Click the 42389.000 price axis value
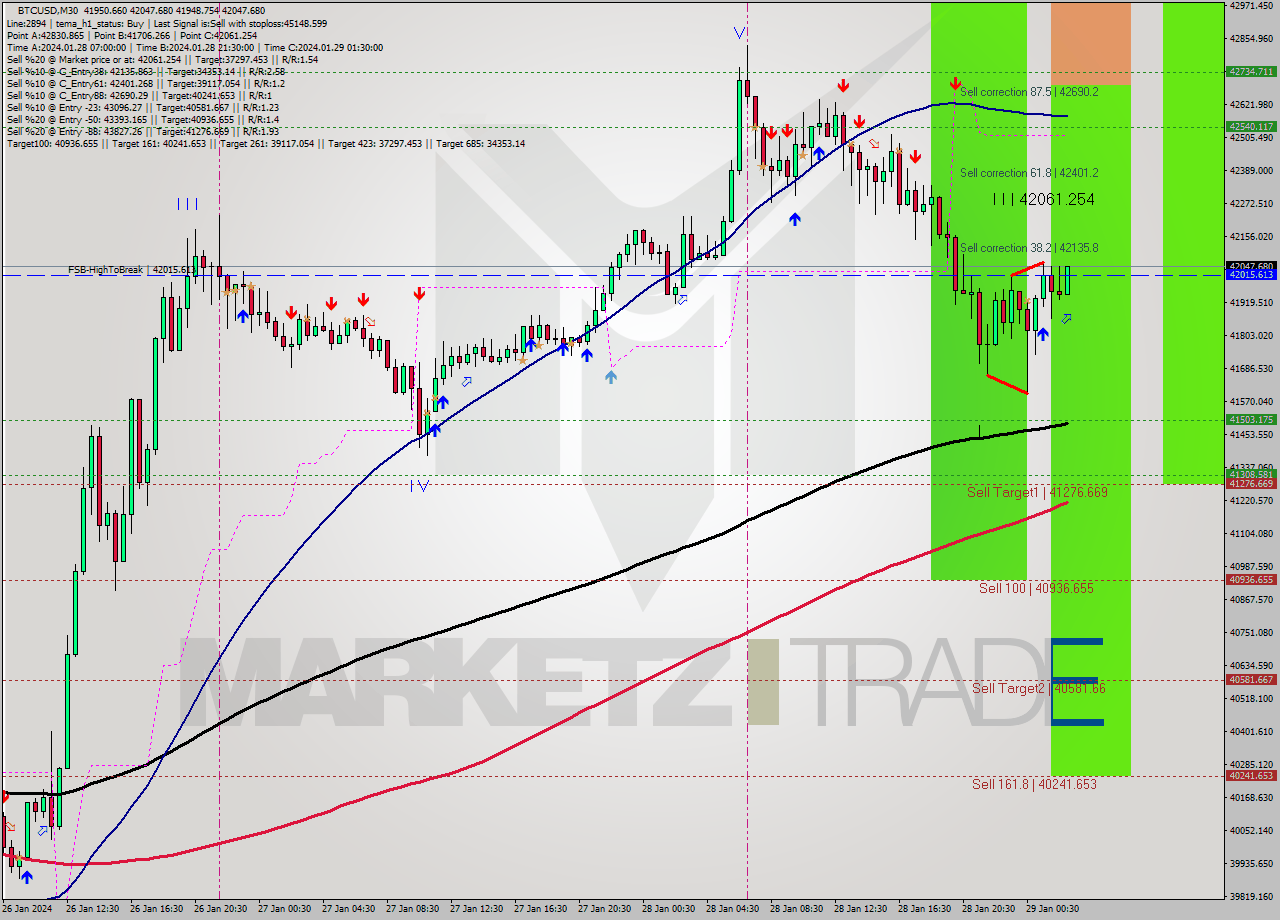 pyautogui.click(x=1251, y=170)
